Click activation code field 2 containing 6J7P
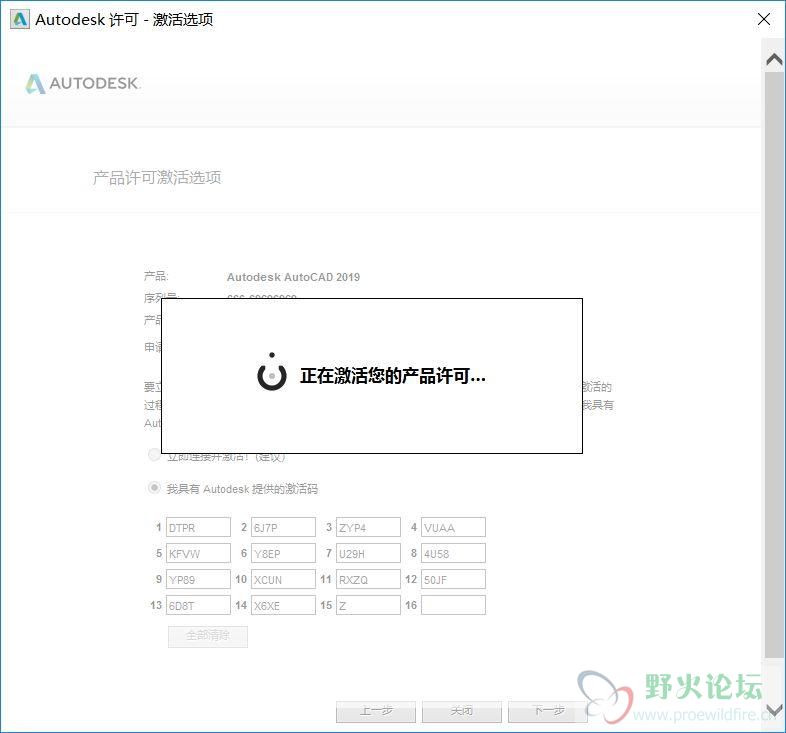This screenshot has width=786, height=733. pyautogui.click(x=283, y=527)
